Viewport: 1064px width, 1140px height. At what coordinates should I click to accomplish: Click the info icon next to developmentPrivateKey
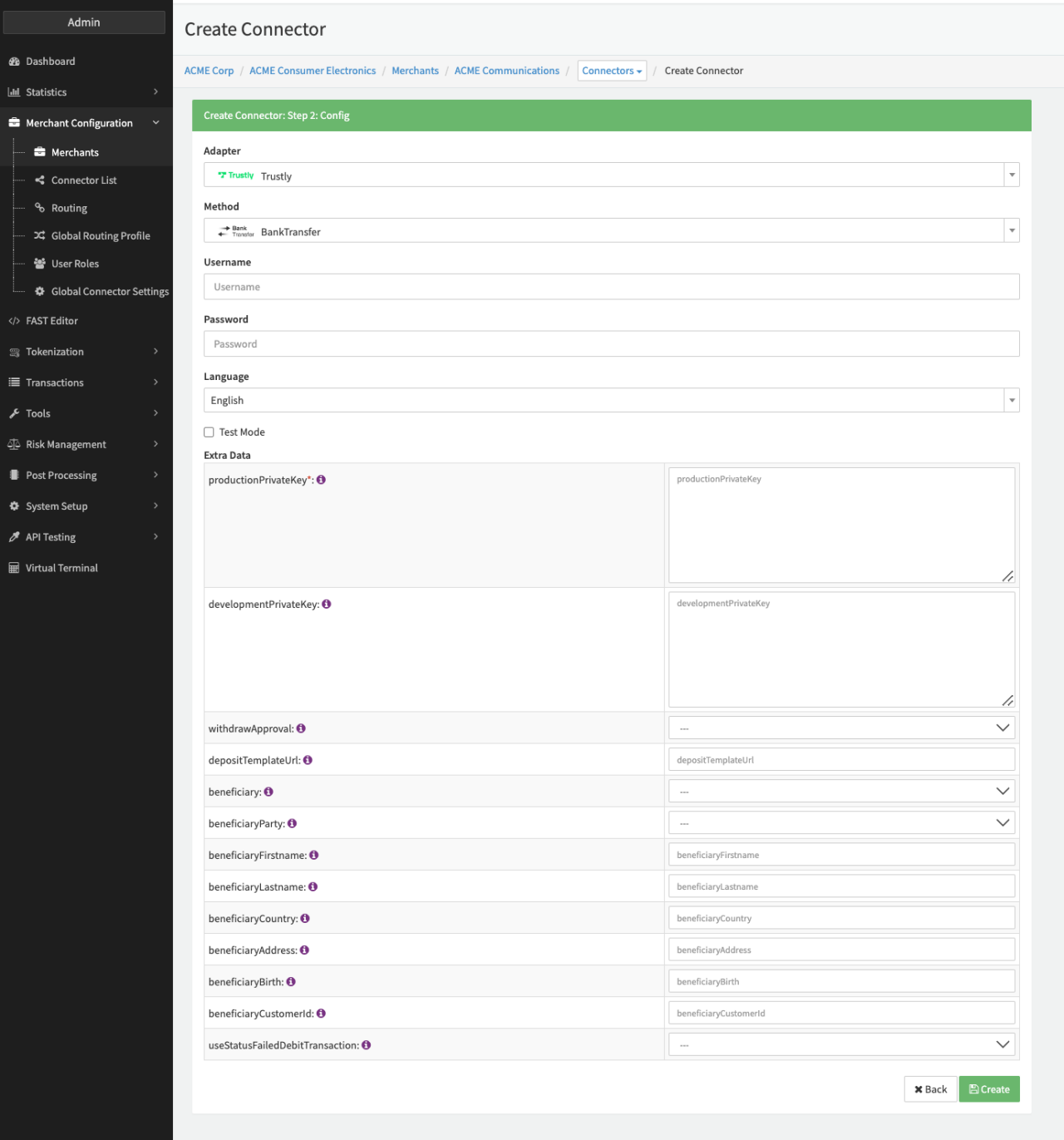point(327,605)
